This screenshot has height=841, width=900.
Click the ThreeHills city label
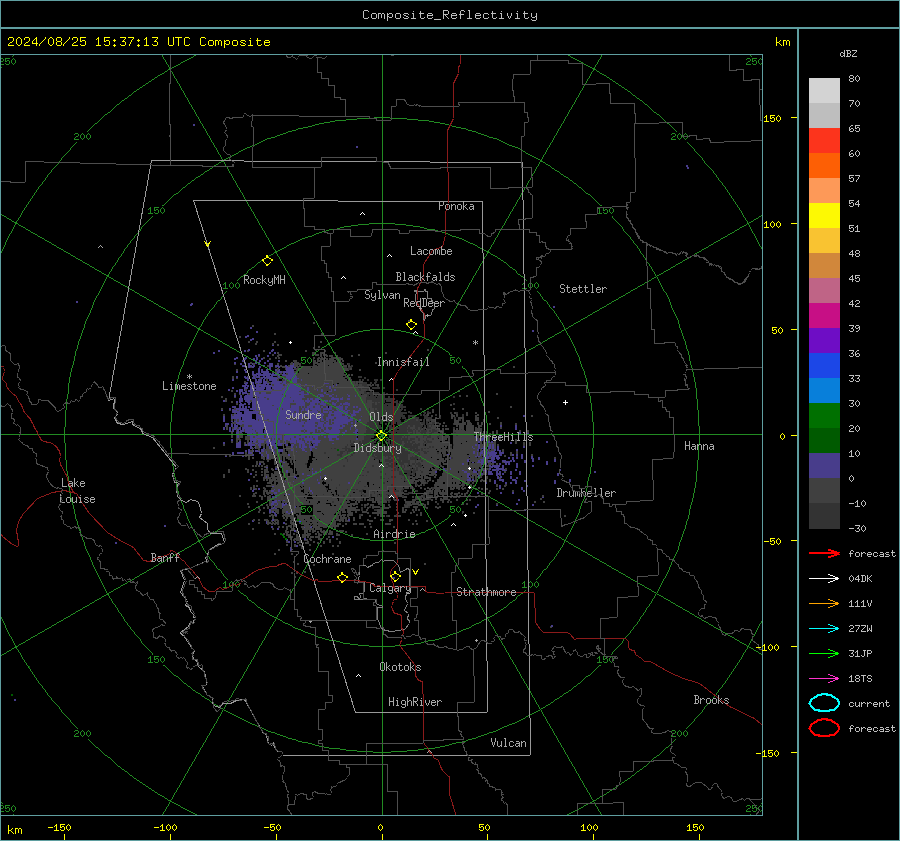point(503,437)
